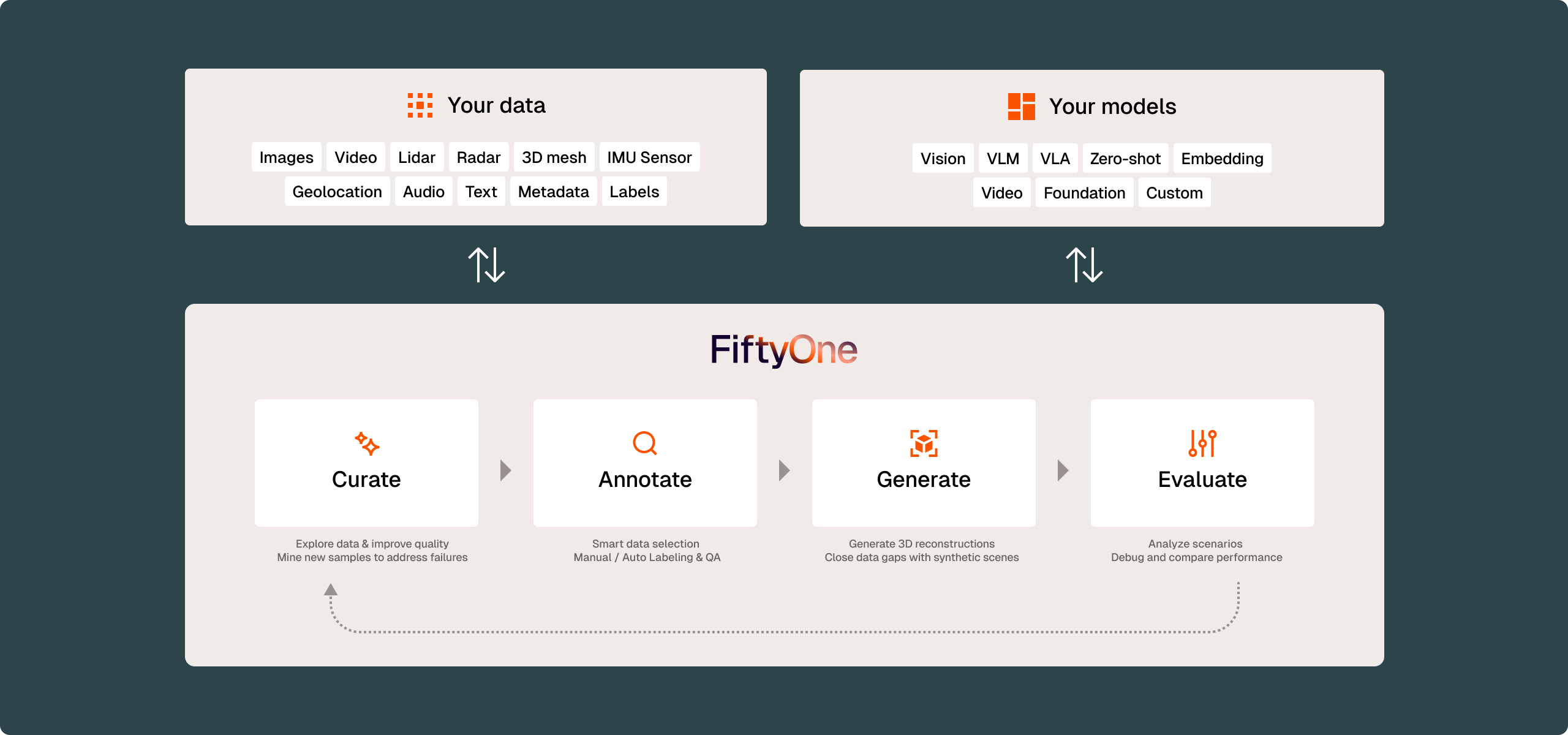Select the Zero-shot model tag
The width and height of the screenshot is (1568, 735).
pyautogui.click(x=1125, y=159)
